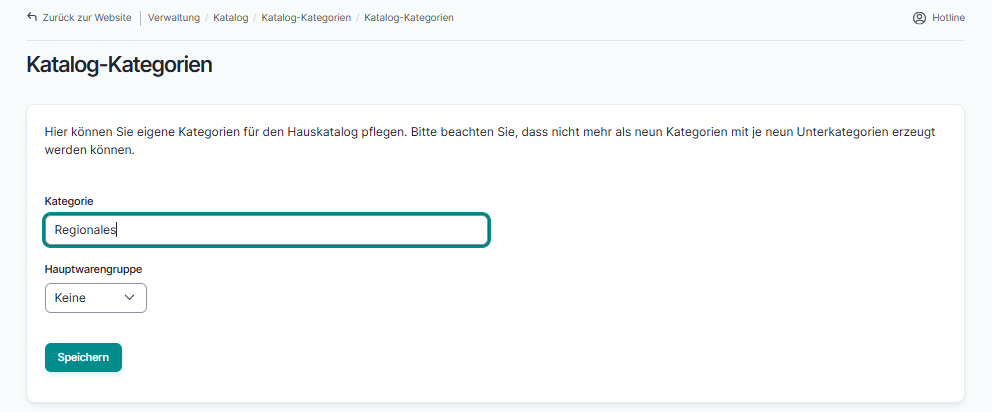Image resolution: width=992 pixels, height=412 pixels.
Task: Go back via the Zurück zur Website link
Action: (86, 18)
